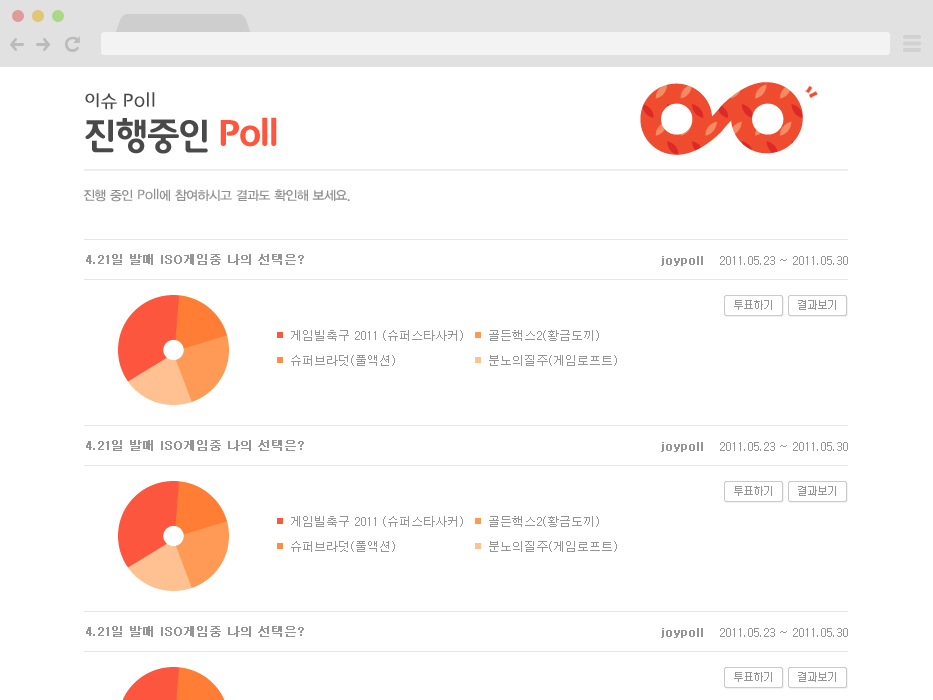
Task: Open the first poll title 4.21일 발매 ISO게임중
Action: tap(195, 260)
